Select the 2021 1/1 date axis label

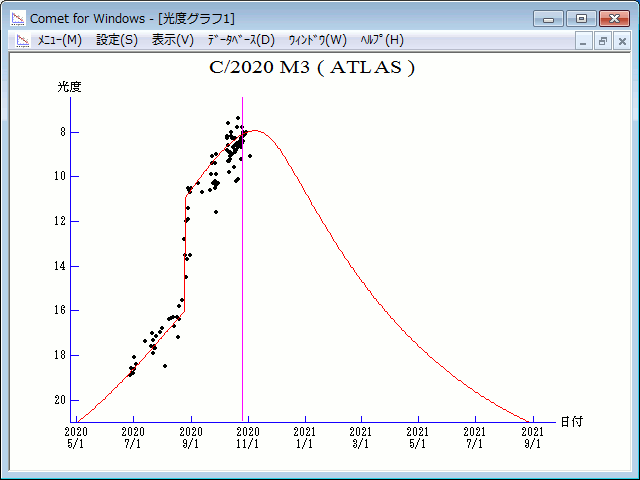coord(305,437)
